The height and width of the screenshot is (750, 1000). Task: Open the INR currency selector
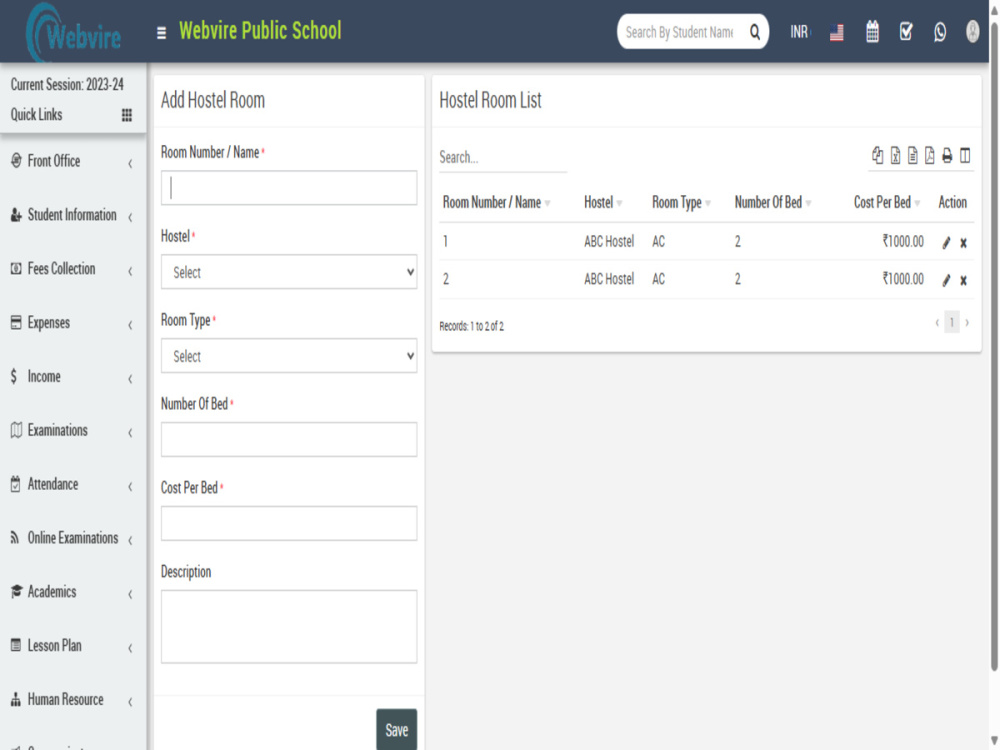tap(800, 32)
